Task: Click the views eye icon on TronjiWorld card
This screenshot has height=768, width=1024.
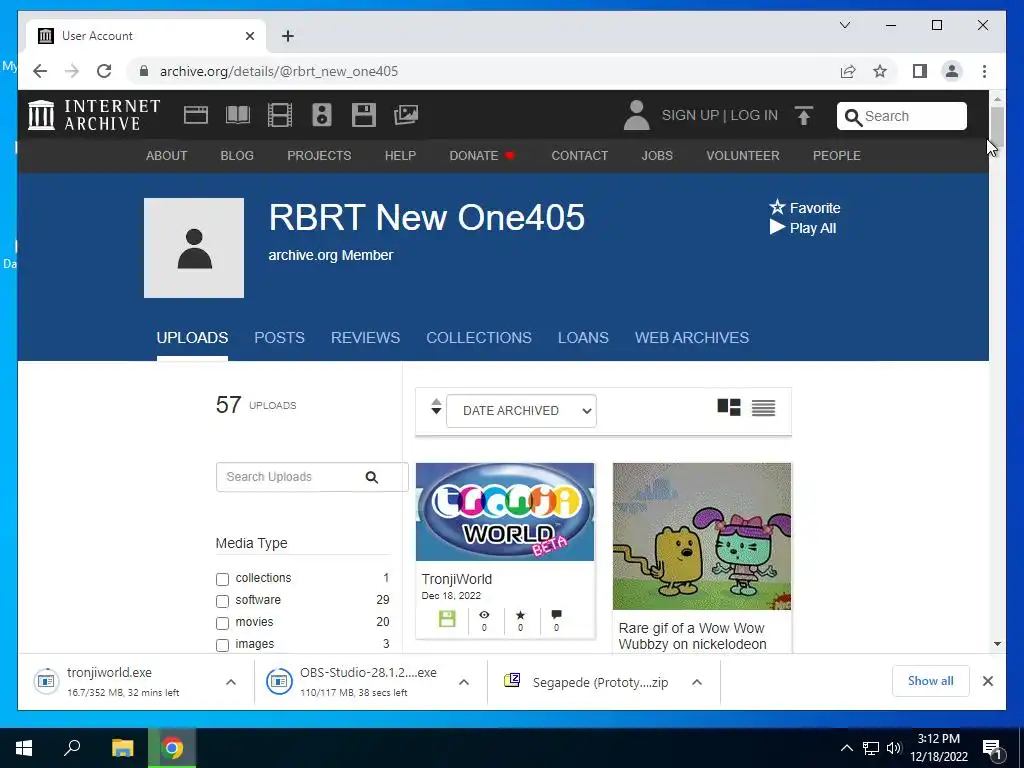Action: point(484,615)
